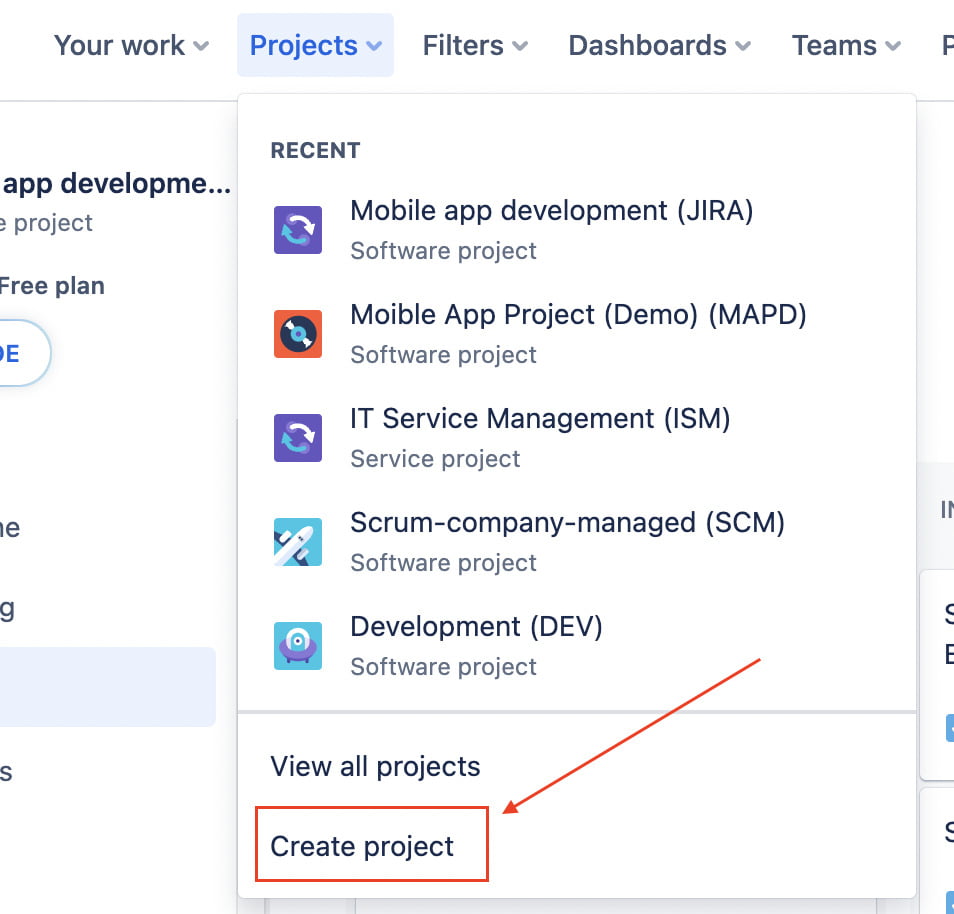Click the Development (DEV) alien icon
This screenshot has width=954, height=914.
click(298, 646)
